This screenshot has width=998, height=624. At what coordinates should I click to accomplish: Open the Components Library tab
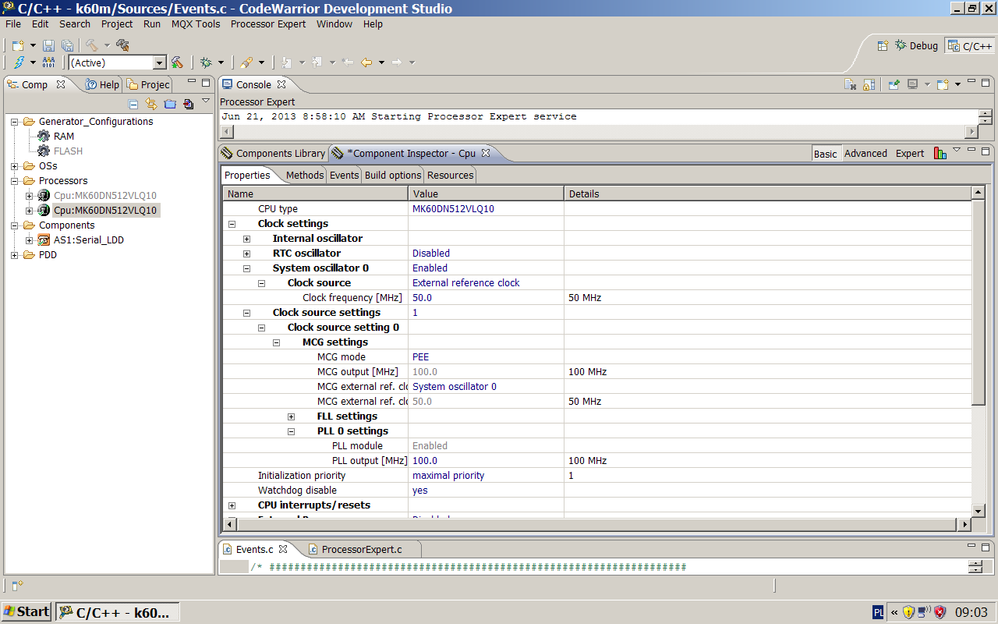coord(273,153)
